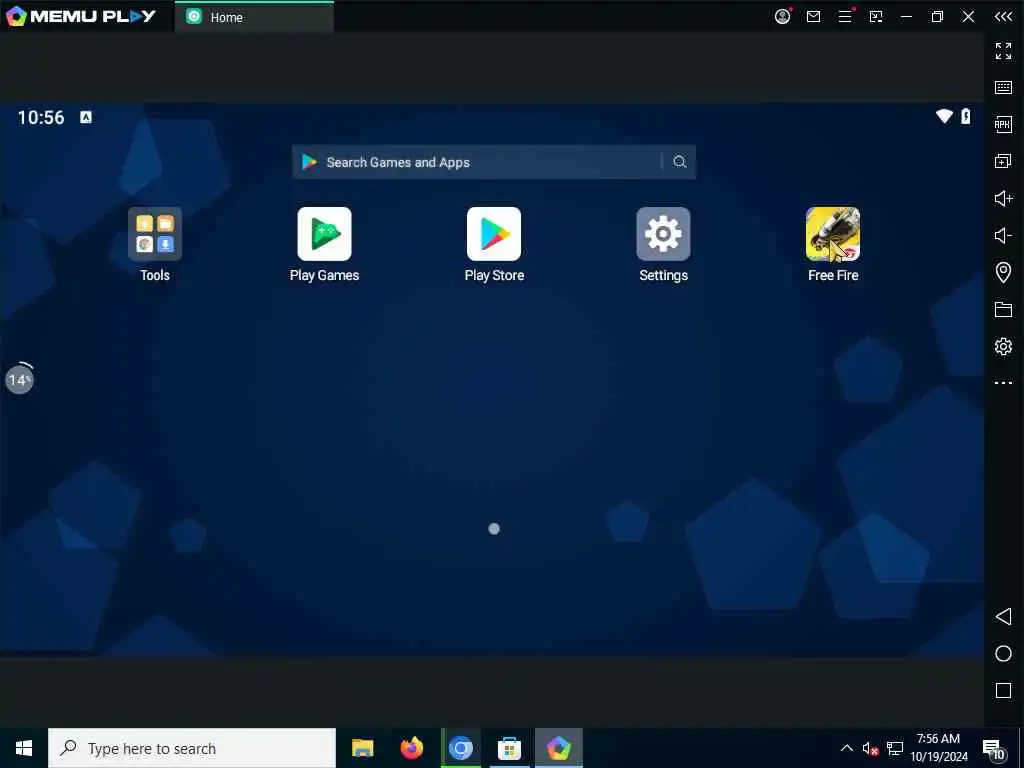Install APK from sidebar icon
This screenshot has width=1024, height=768.
[x=1003, y=124]
